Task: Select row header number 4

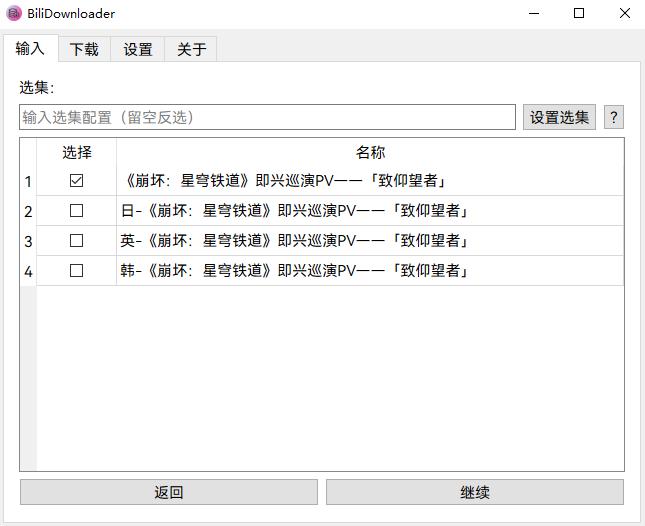Action: coord(28,271)
